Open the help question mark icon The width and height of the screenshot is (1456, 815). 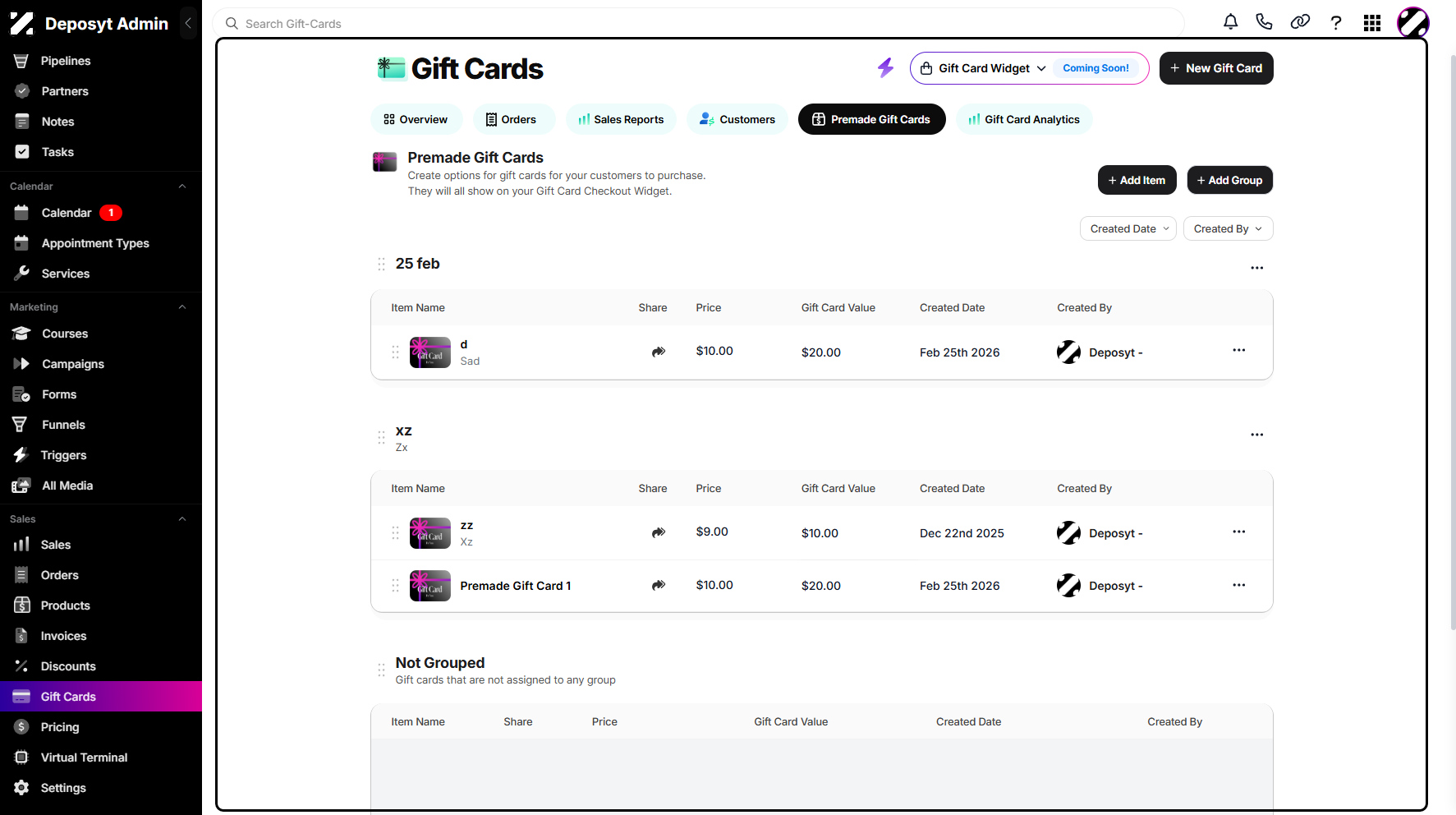point(1336,23)
